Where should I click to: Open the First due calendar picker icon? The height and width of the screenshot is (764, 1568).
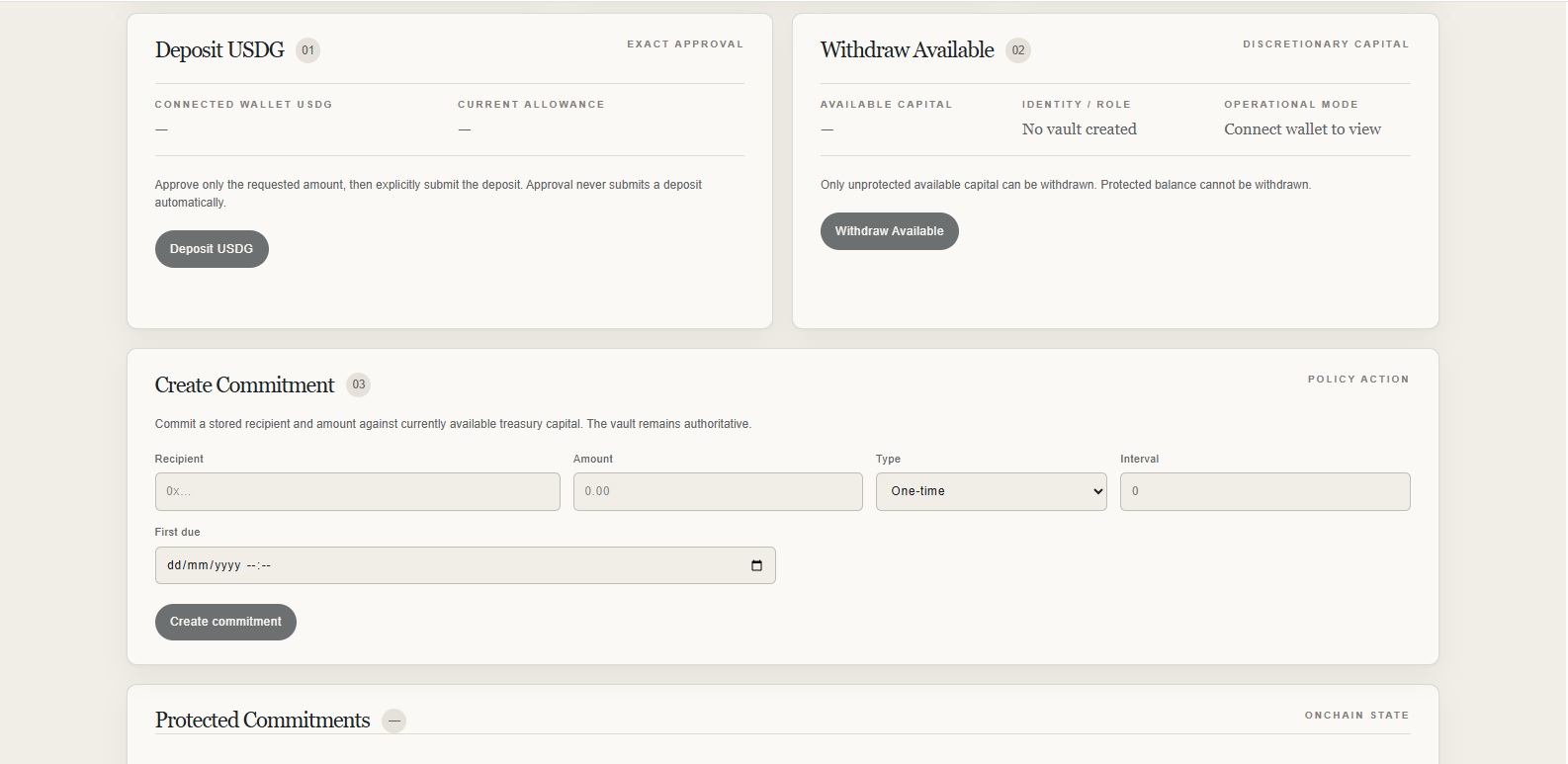pyautogui.click(x=756, y=565)
